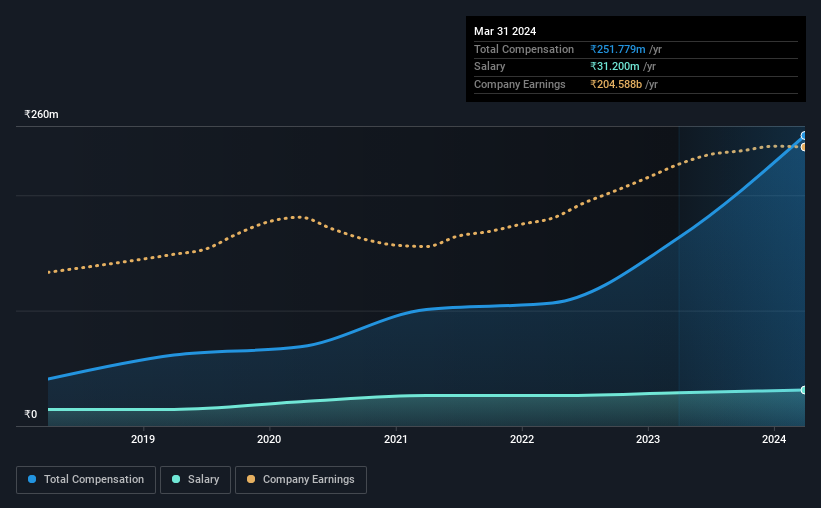Screen dimensions: 821x508
Task: Toggle the Company Earnings legend button
Action: 301,480
